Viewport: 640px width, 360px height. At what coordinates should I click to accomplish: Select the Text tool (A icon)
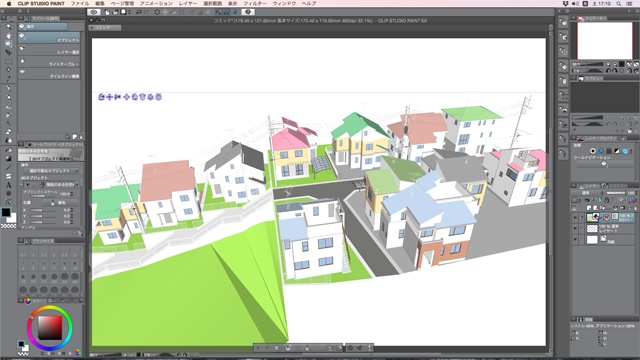tap(8, 185)
